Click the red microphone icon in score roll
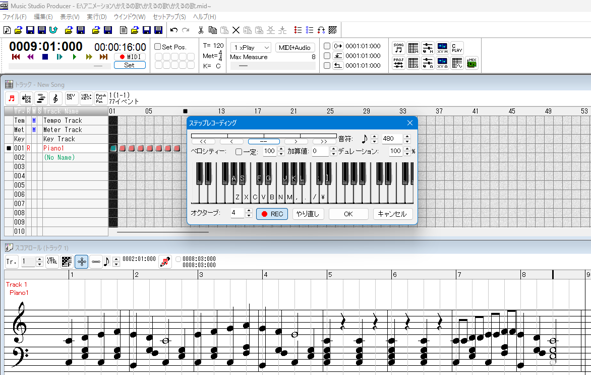Screen dimensions: 591x375 tap(165, 261)
